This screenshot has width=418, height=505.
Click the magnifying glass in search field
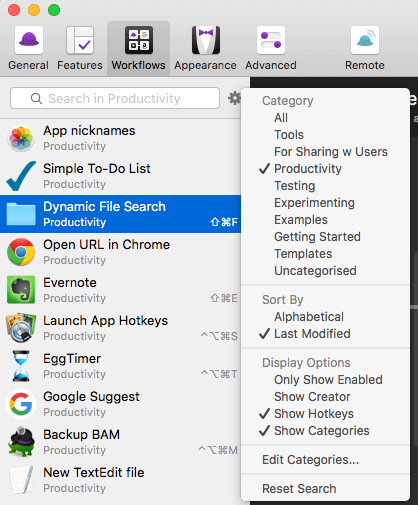click(x=36, y=99)
